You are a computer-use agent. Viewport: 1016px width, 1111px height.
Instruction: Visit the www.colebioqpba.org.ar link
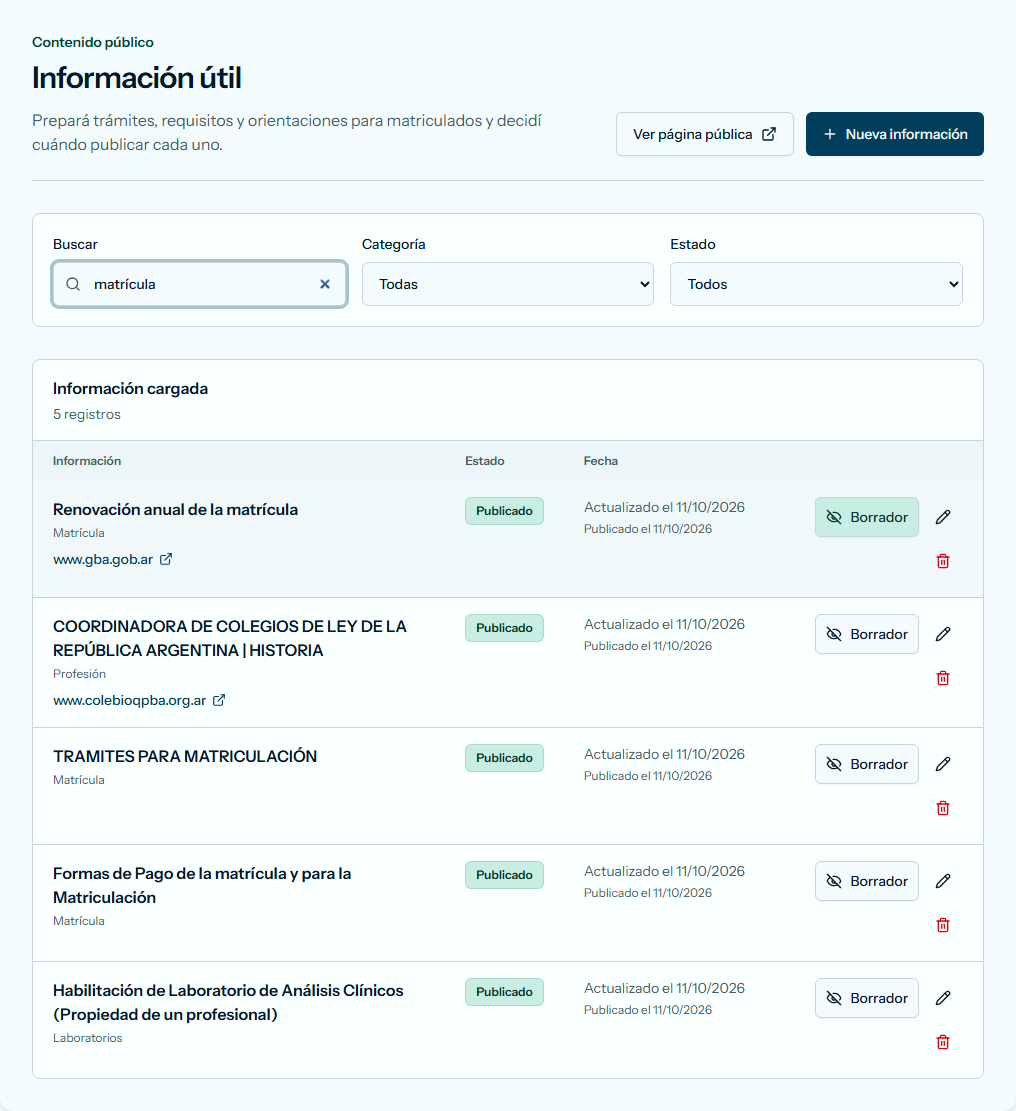[139, 701]
